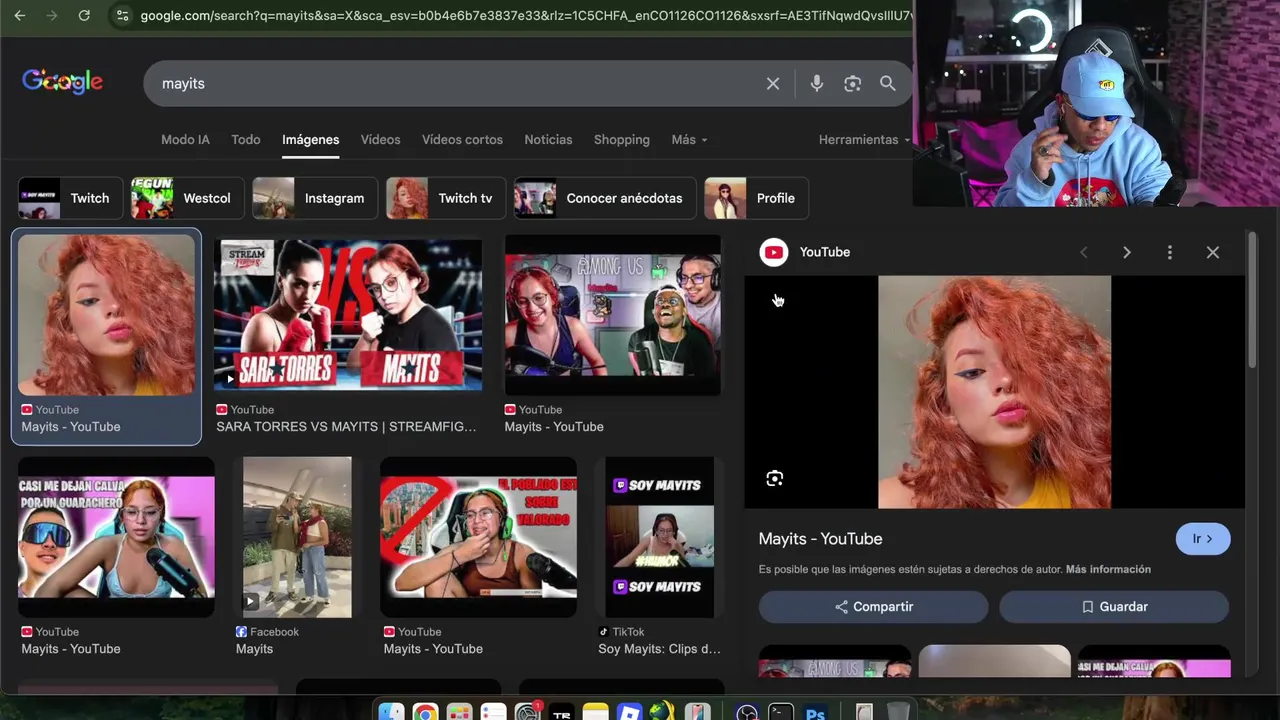
Task: Open selected red-haired portrait thumbnail
Action: 106,315
